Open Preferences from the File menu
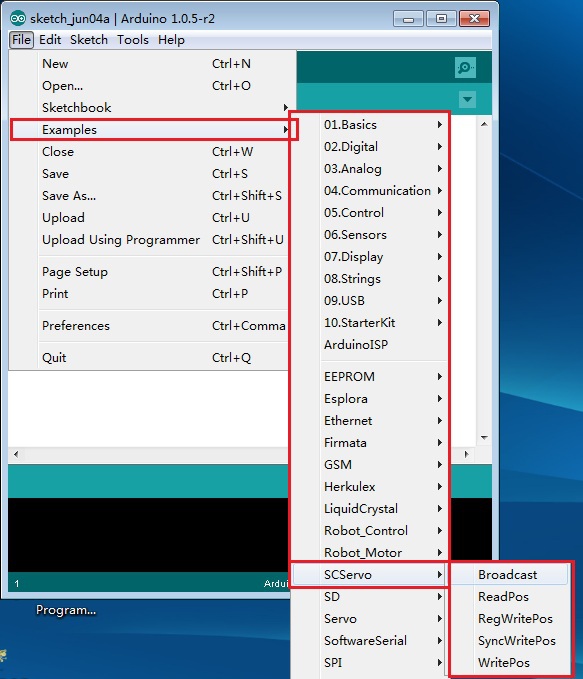The height and width of the screenshot is (679, 583). coord(149,326)
